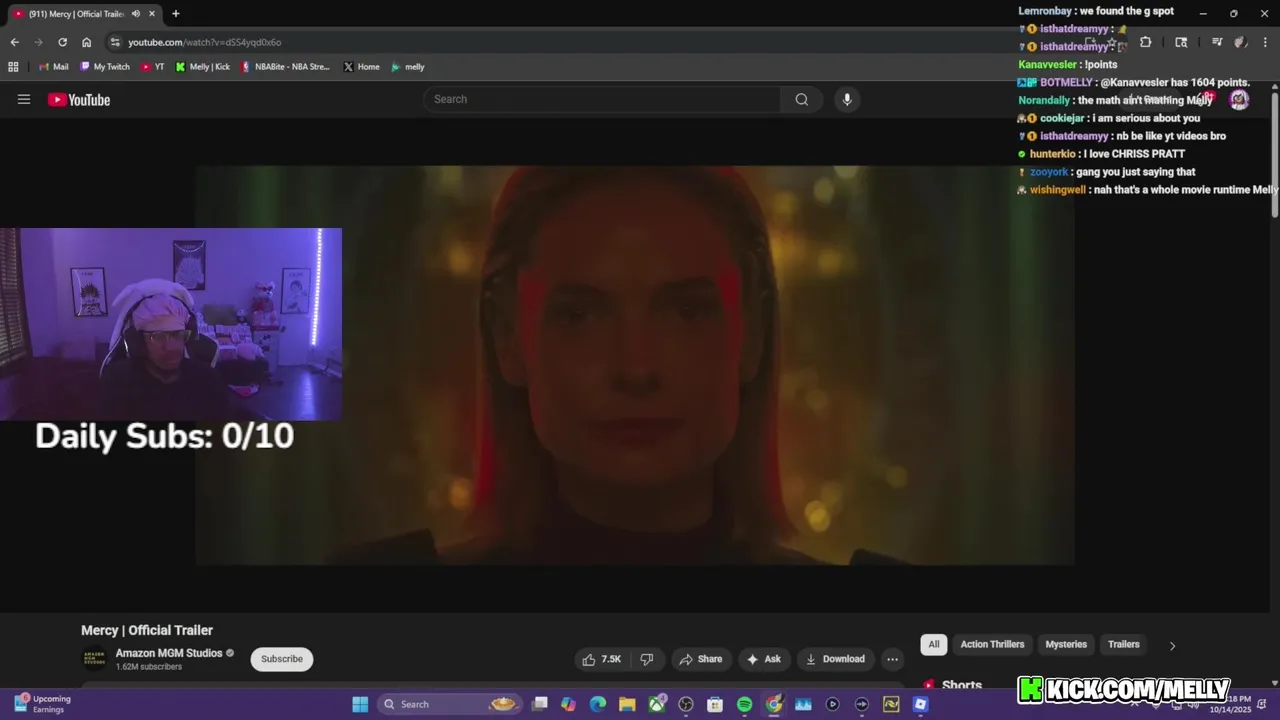
Task: Open the melly bookmark
Action: [408, 67]
